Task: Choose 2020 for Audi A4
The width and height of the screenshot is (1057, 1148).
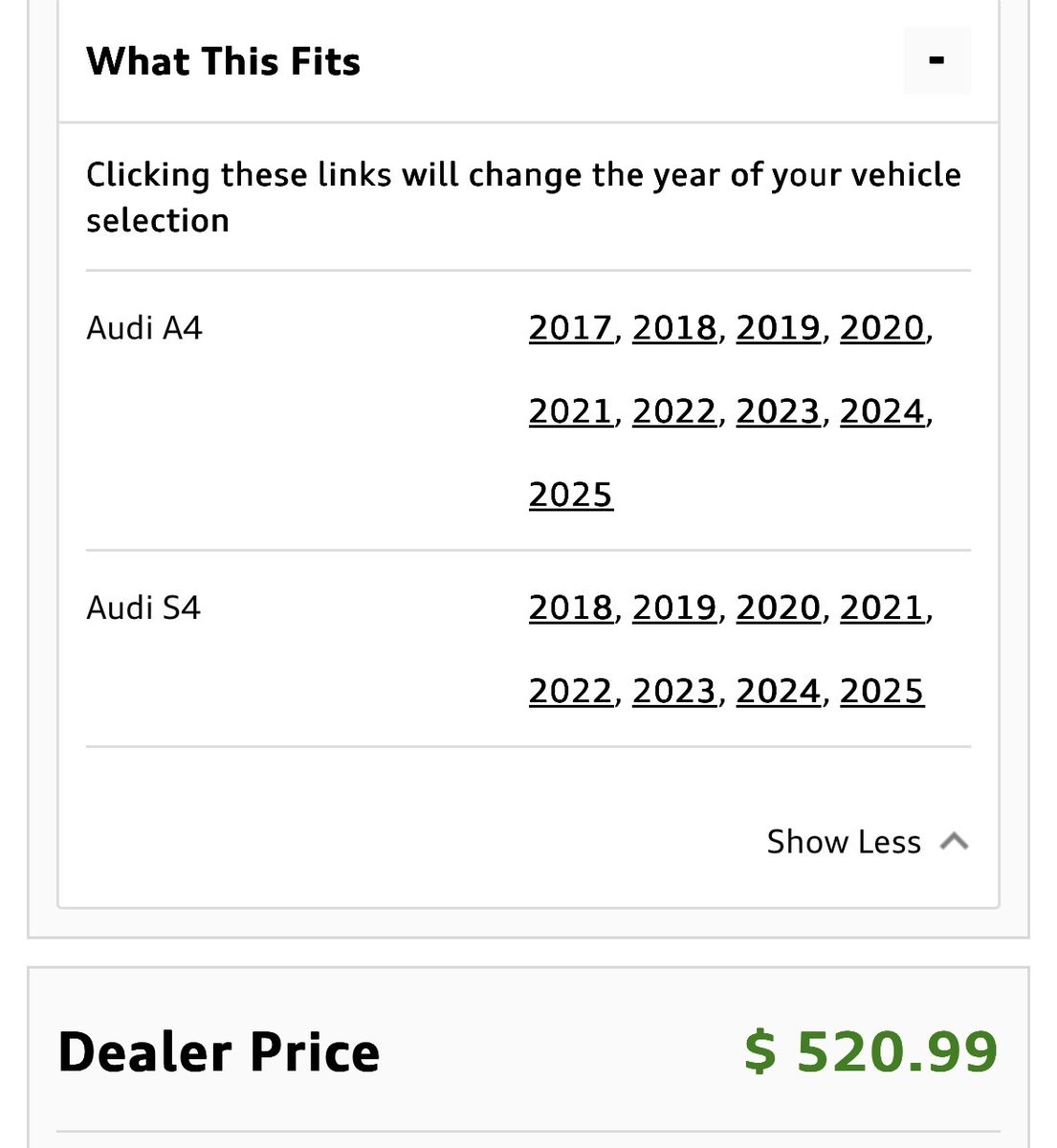Action: coord(882,328)
